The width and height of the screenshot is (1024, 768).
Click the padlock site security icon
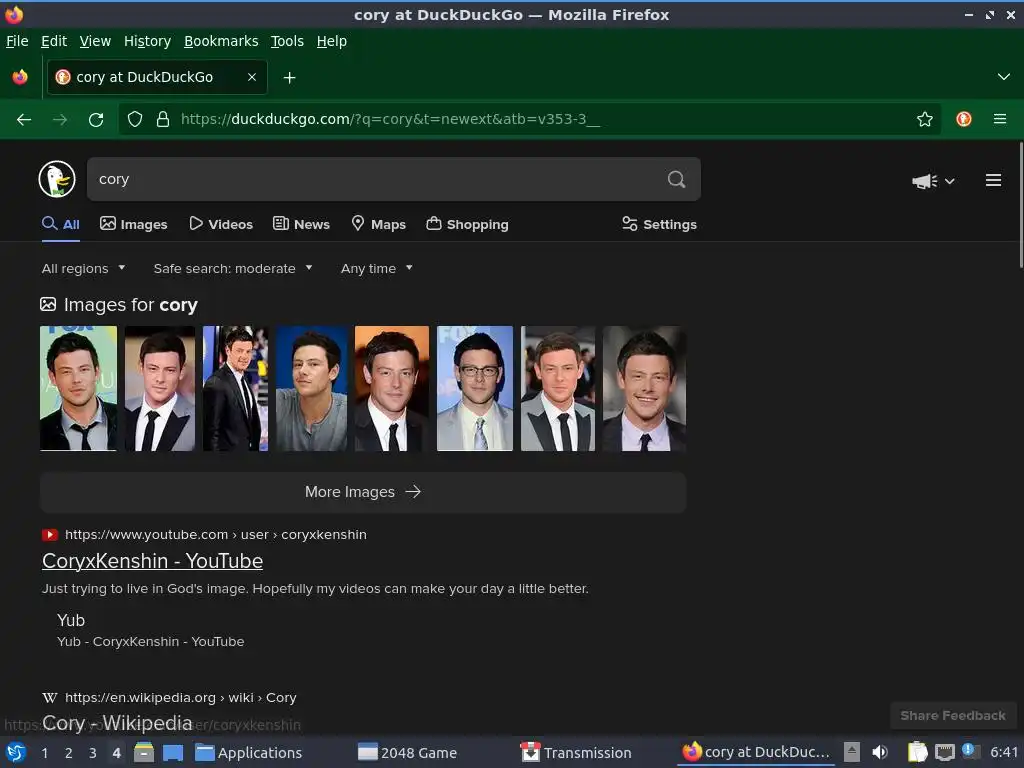tap(163, 119)
